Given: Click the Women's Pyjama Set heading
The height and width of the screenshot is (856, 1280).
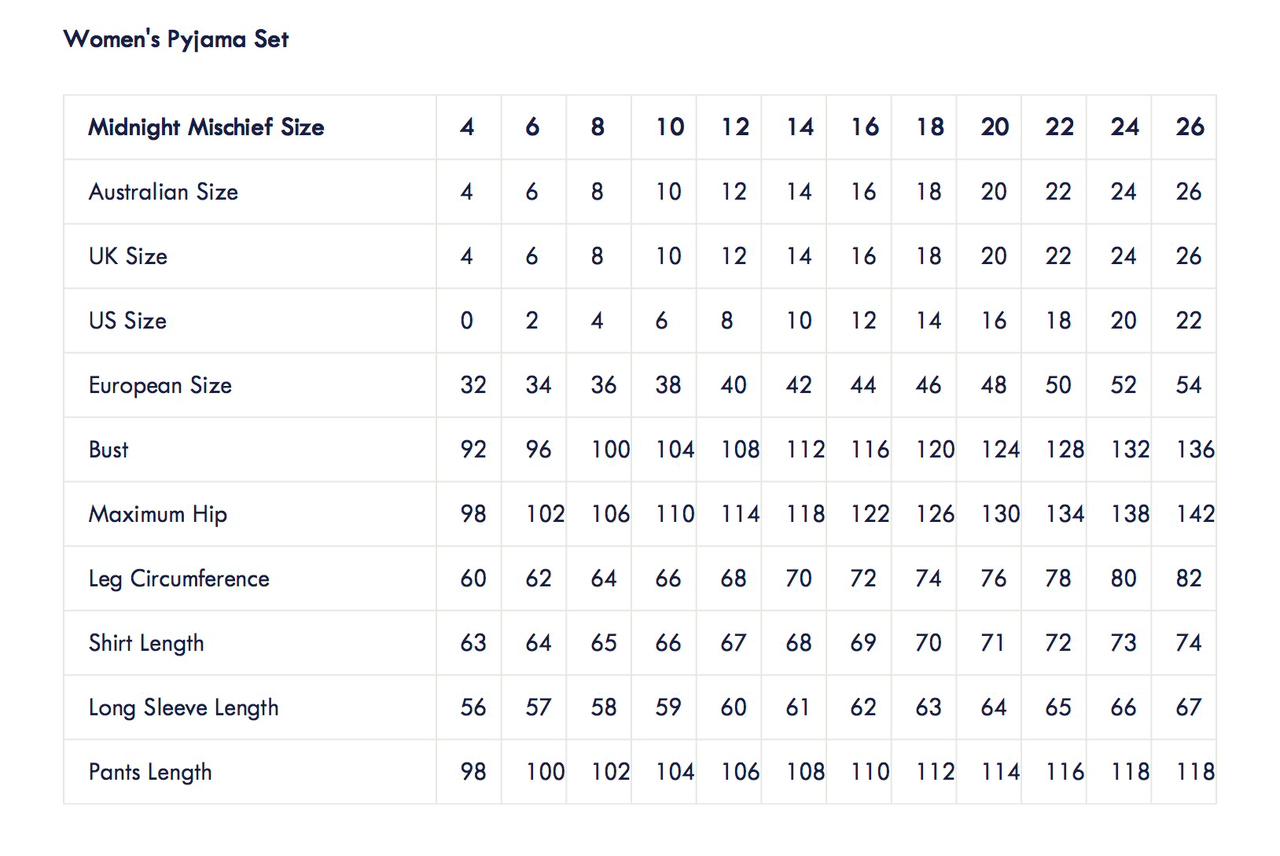Looking at the screenshot, I should (x=176, y=39).
